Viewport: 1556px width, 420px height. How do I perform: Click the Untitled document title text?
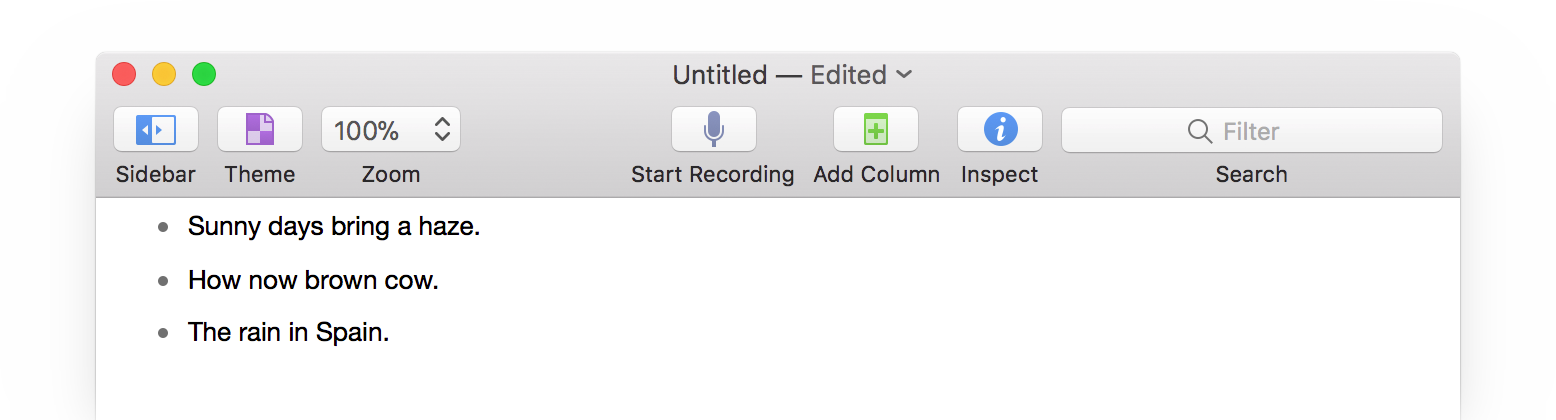point(719,75)
